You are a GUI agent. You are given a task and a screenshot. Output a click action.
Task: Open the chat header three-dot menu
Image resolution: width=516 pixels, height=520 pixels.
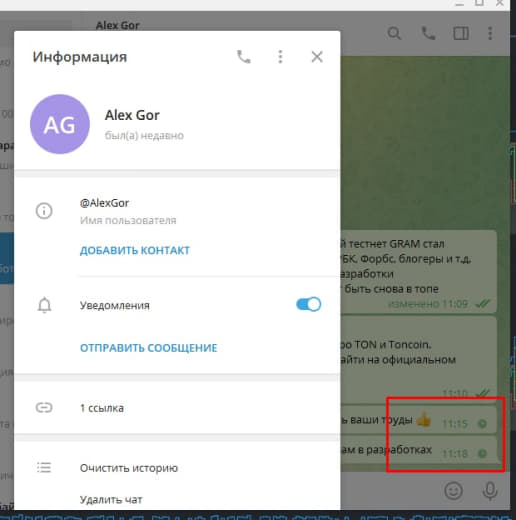[490, 33]
